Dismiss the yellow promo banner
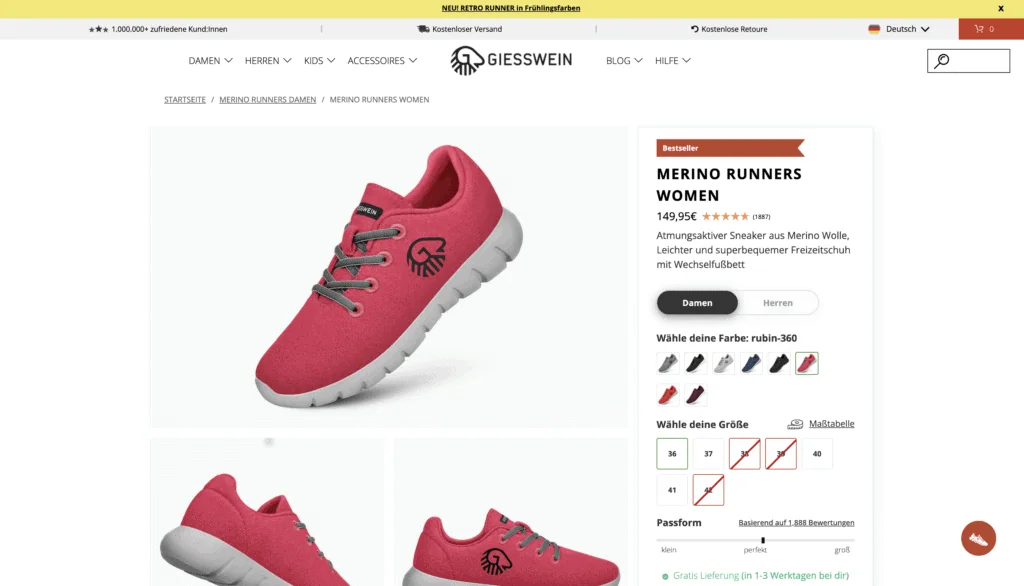 click(1000, 8)
